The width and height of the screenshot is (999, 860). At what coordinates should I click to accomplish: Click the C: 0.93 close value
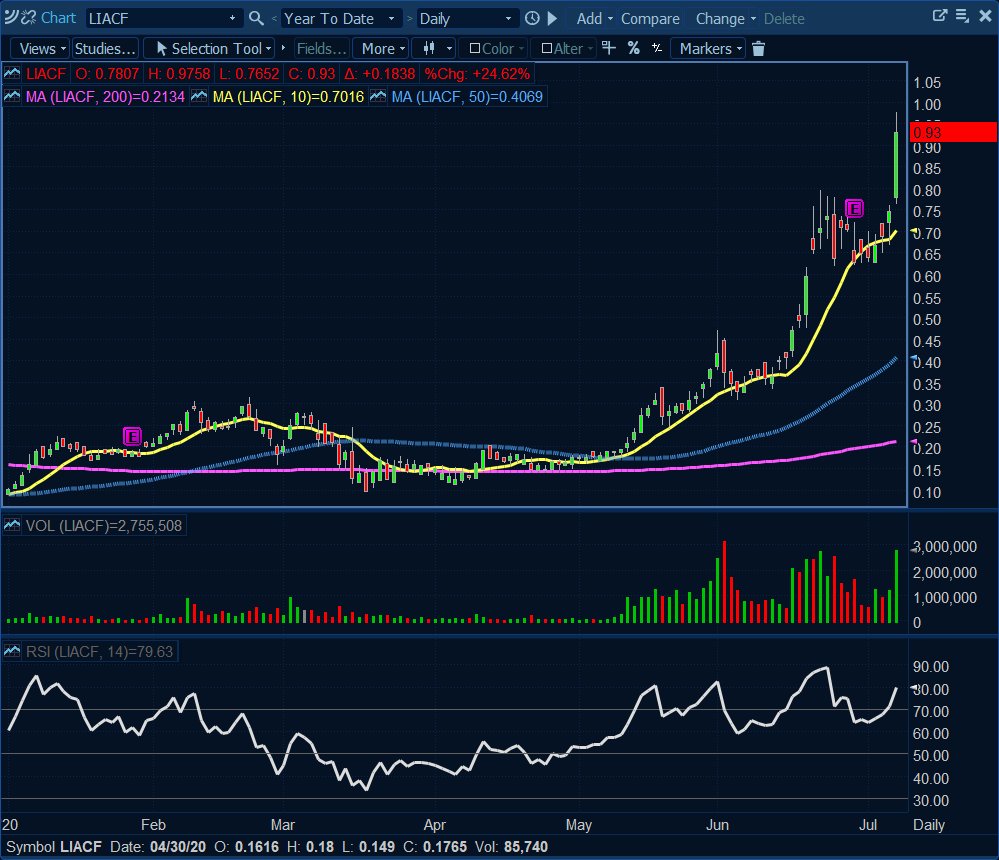312,74
